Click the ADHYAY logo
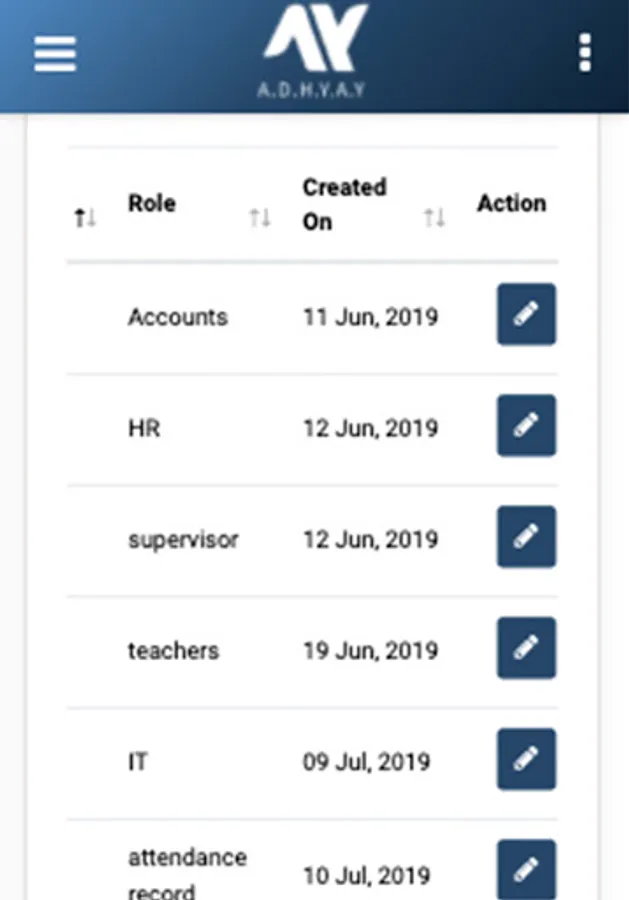The image size is (629, 900). [x=315, y=52]
